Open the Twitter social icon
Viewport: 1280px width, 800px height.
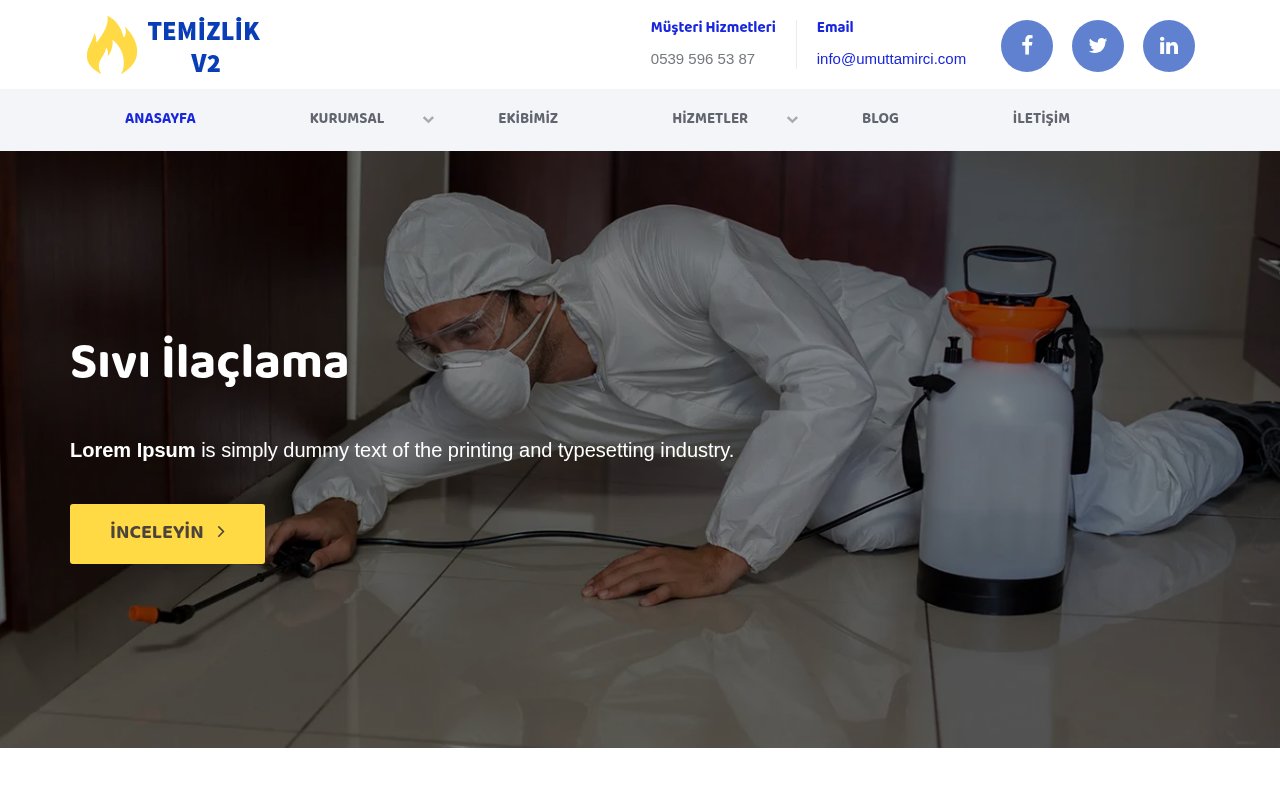[x=1098, y=46]
